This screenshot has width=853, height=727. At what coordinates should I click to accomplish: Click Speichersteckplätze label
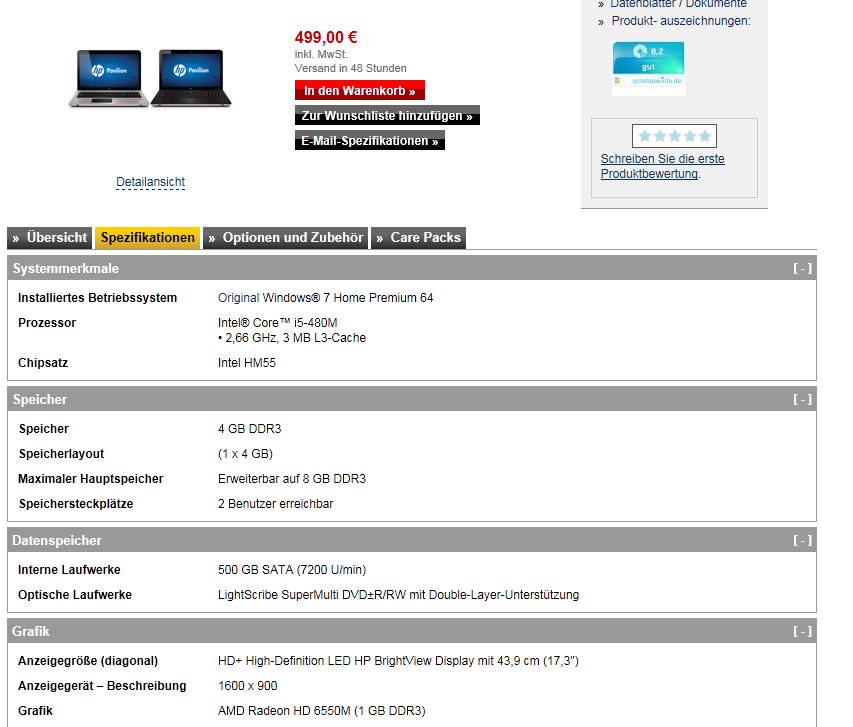(76, 504)
